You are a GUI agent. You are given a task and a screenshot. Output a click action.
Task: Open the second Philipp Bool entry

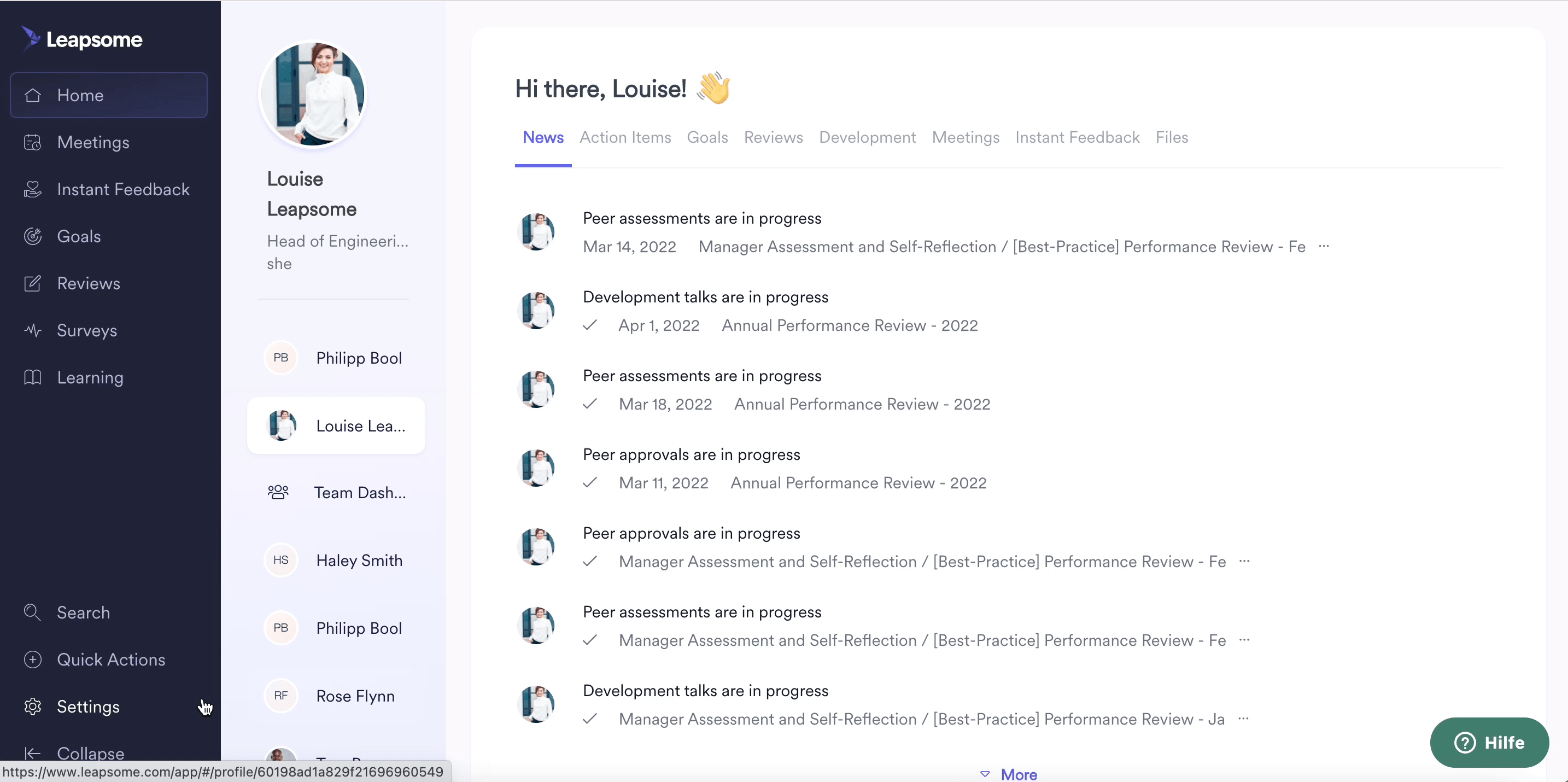coord(336,627)
